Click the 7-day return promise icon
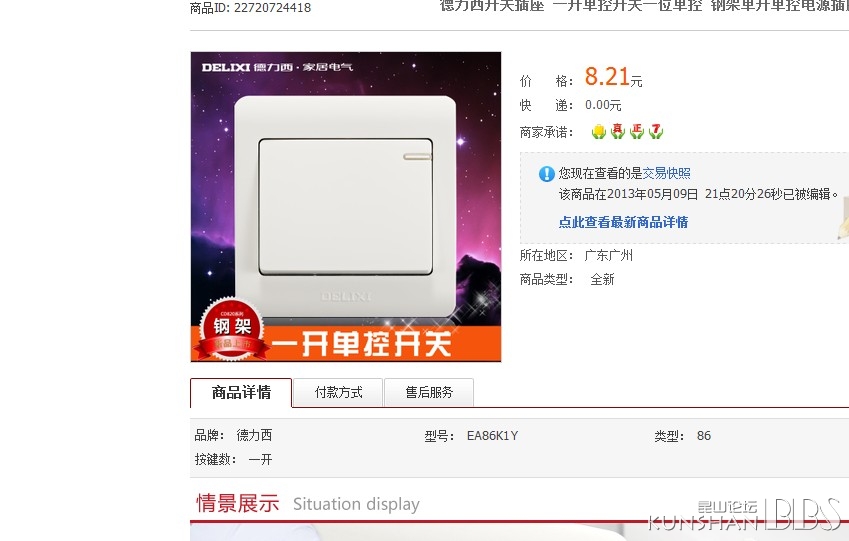 coord(656,131)
